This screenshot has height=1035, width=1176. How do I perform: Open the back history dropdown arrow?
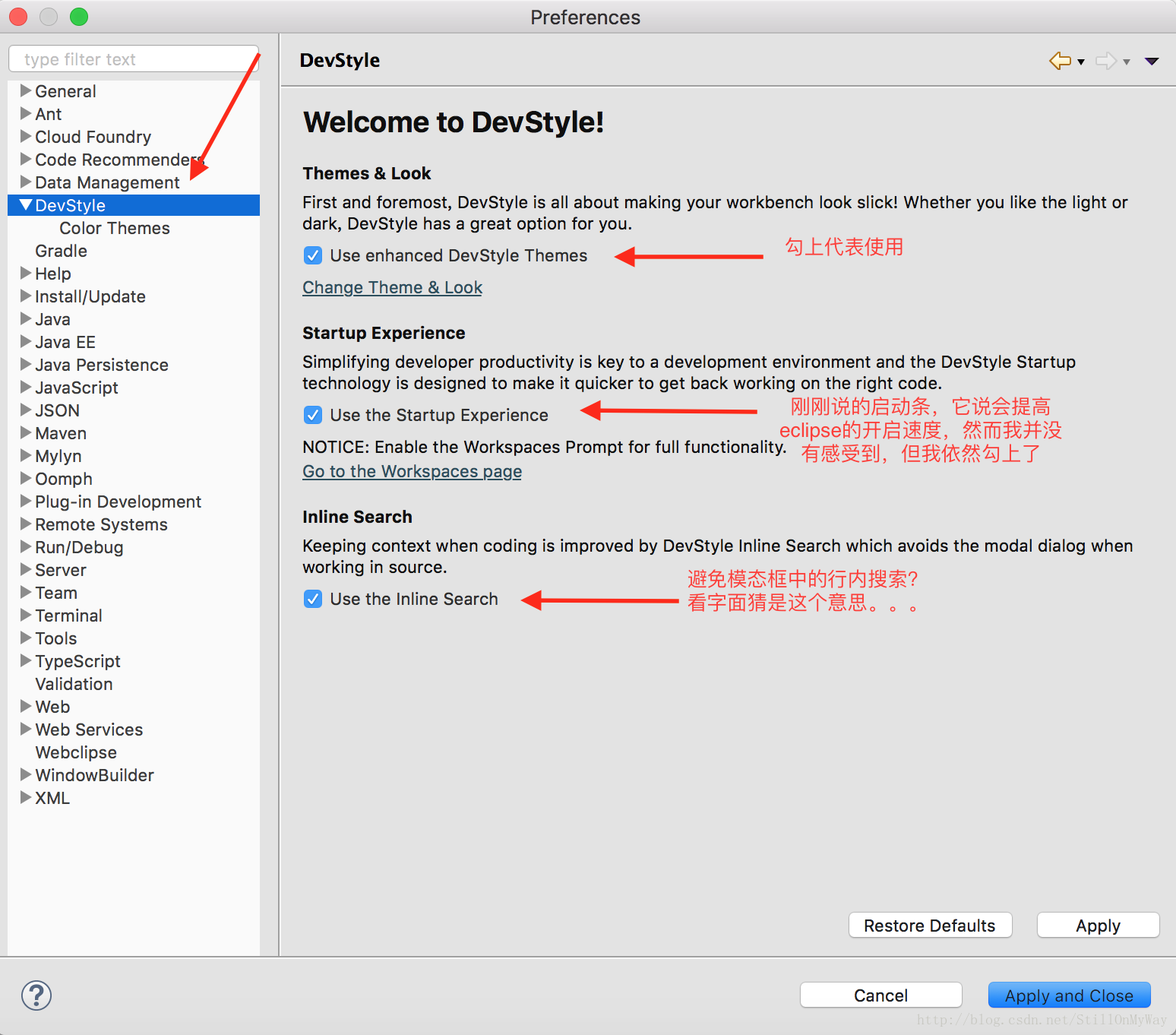(x=1081, y=62)
